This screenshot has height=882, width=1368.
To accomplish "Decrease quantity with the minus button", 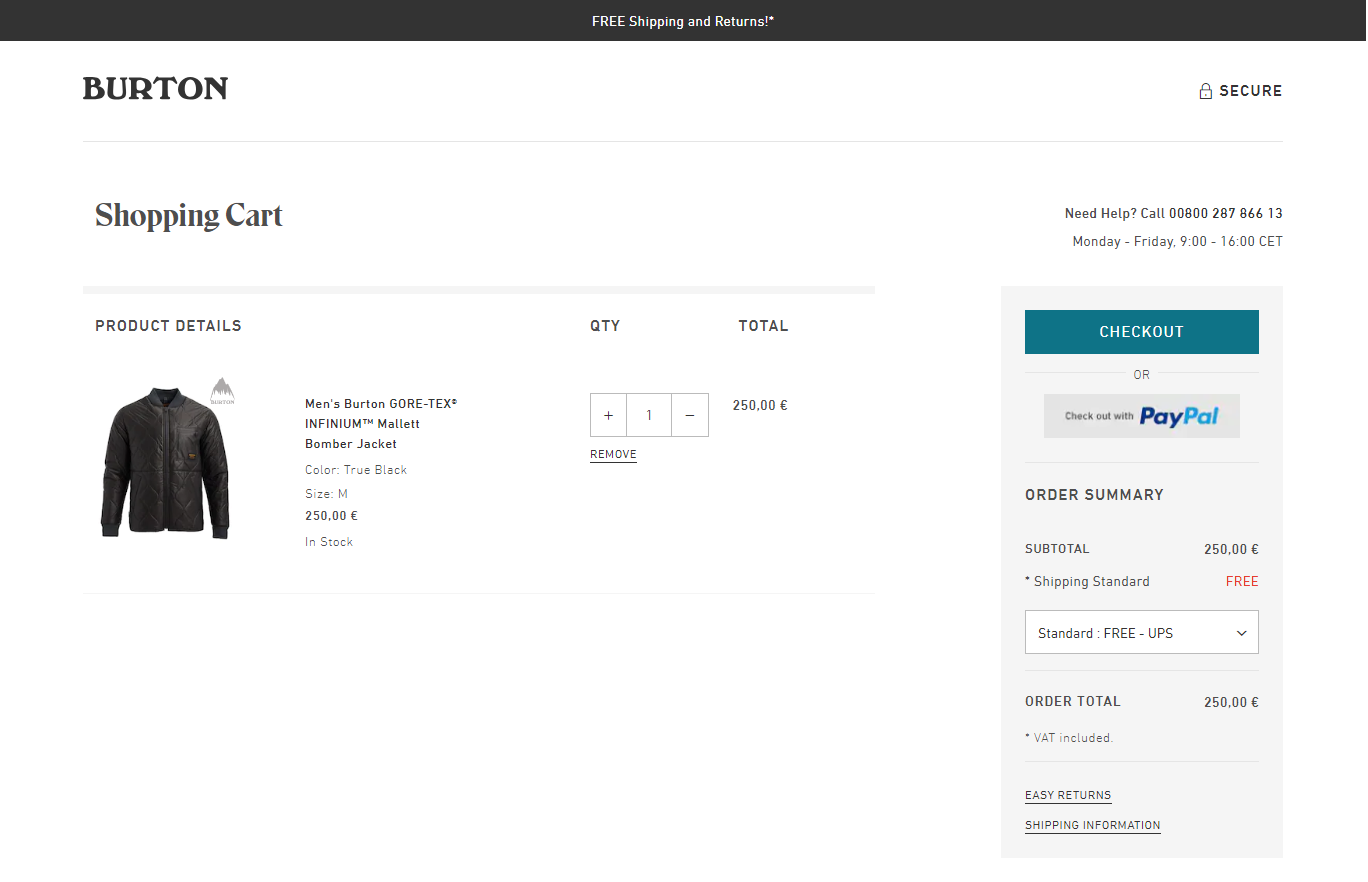I will tap(690, 415).
